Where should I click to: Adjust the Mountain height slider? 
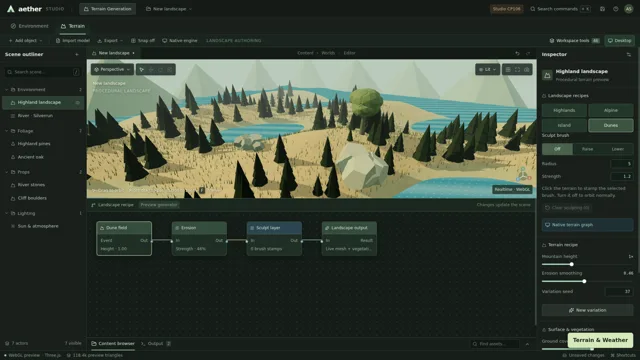click(x=587, y=264)
